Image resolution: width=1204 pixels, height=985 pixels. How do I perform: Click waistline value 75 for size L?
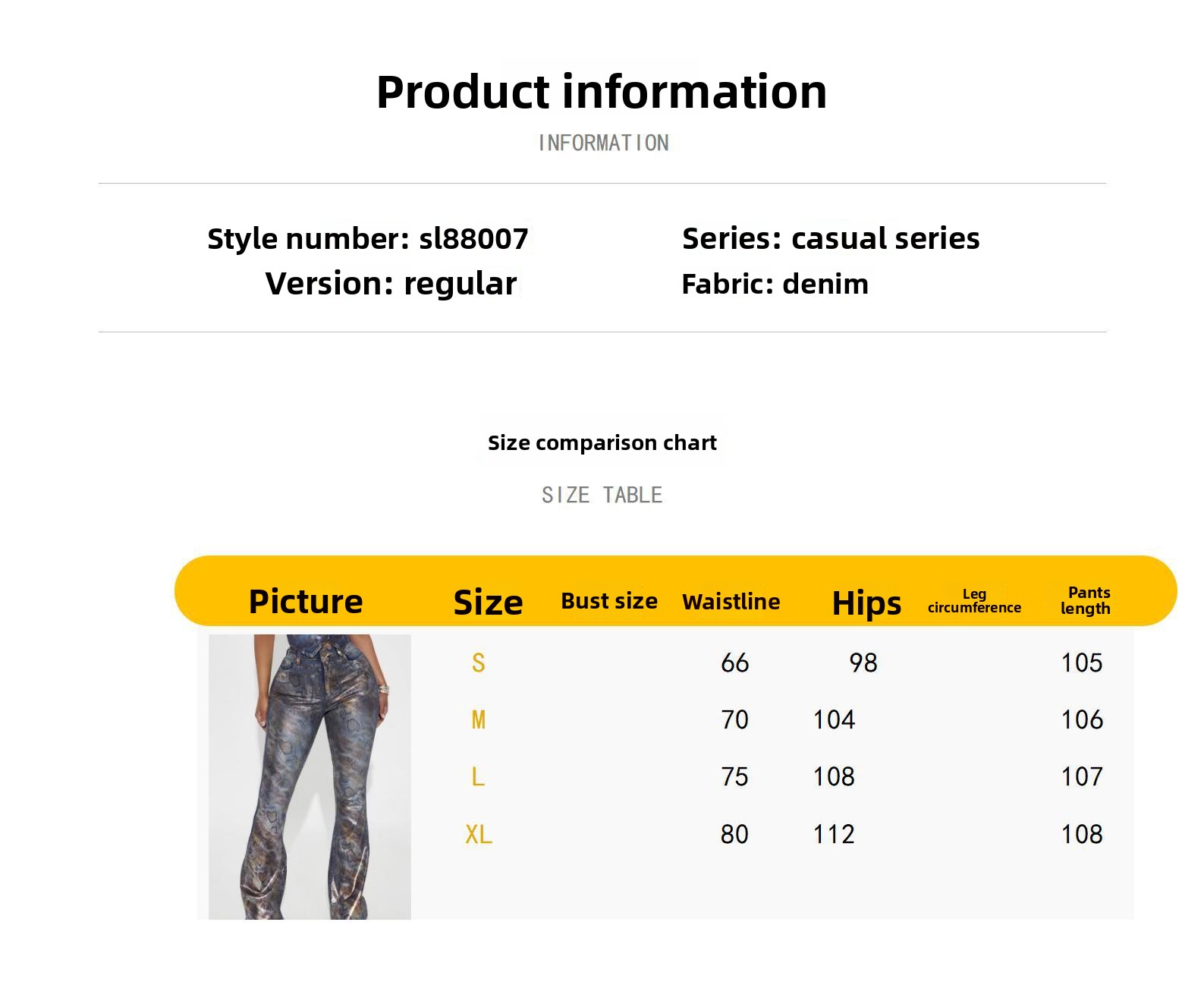[x=734, y=776]
